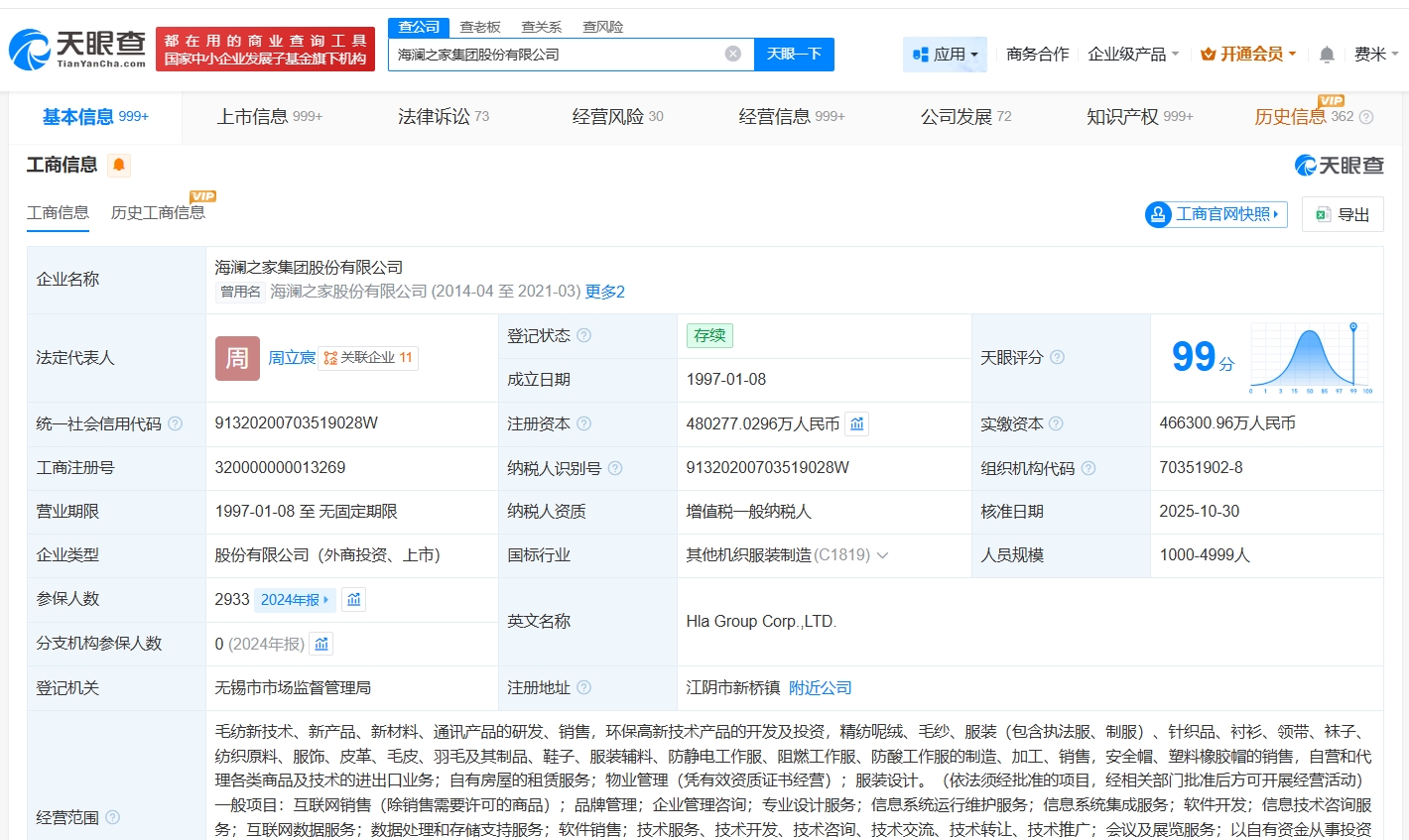This screenshot has height=840, width=1409.
Task: Click the notification bell icon in header
Action: (1326, 55)
